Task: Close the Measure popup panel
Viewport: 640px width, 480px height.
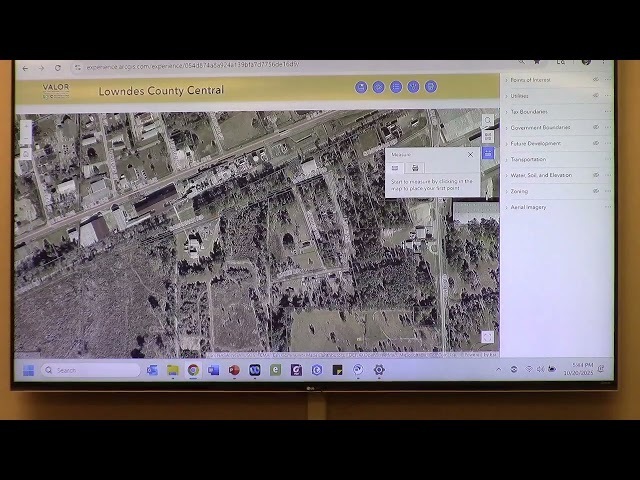Action: click(x=470, y=155)
